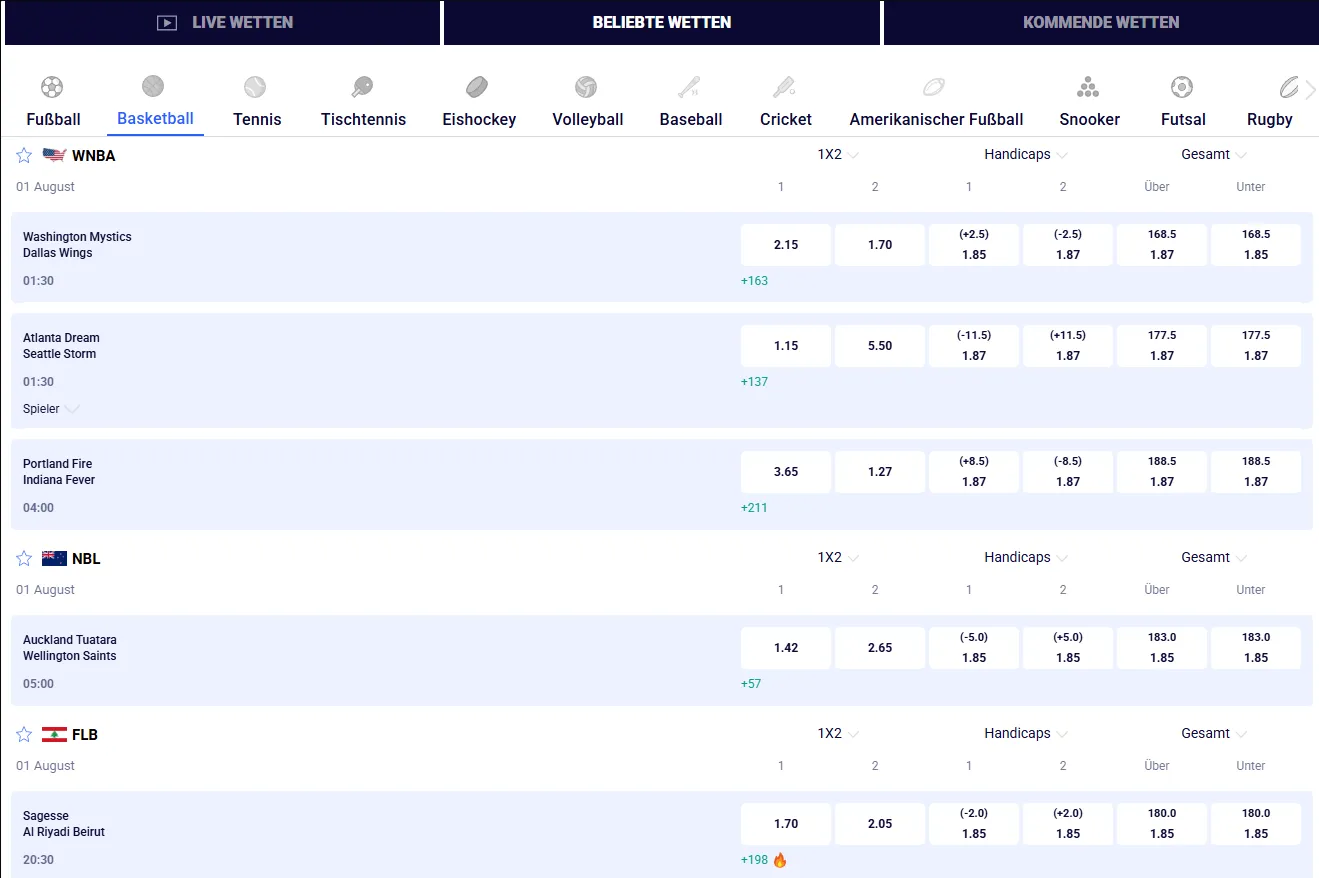Bet on Indiana Fever at 1.27
This screenshot has height=878, width=1319.
[x=880, y=472]
